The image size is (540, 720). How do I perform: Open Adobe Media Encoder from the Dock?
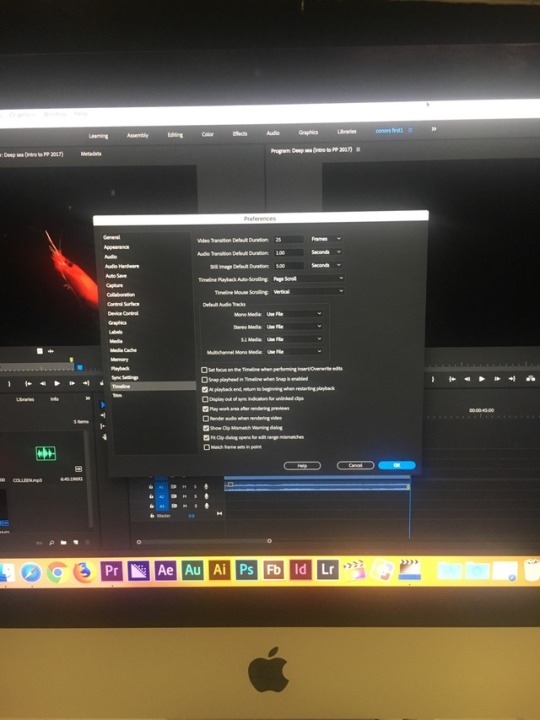[x=139, y=571]
